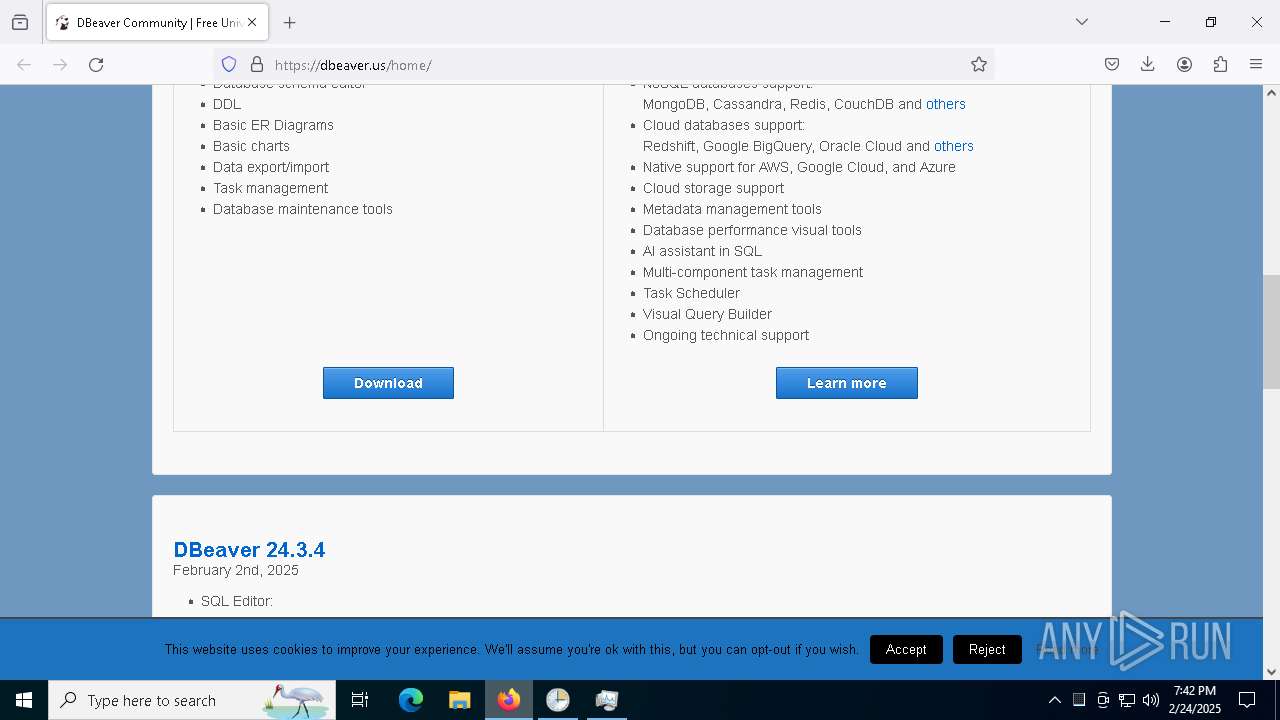
Task: Expand the list all tabs chevron
Action: tap(1081, 22)
